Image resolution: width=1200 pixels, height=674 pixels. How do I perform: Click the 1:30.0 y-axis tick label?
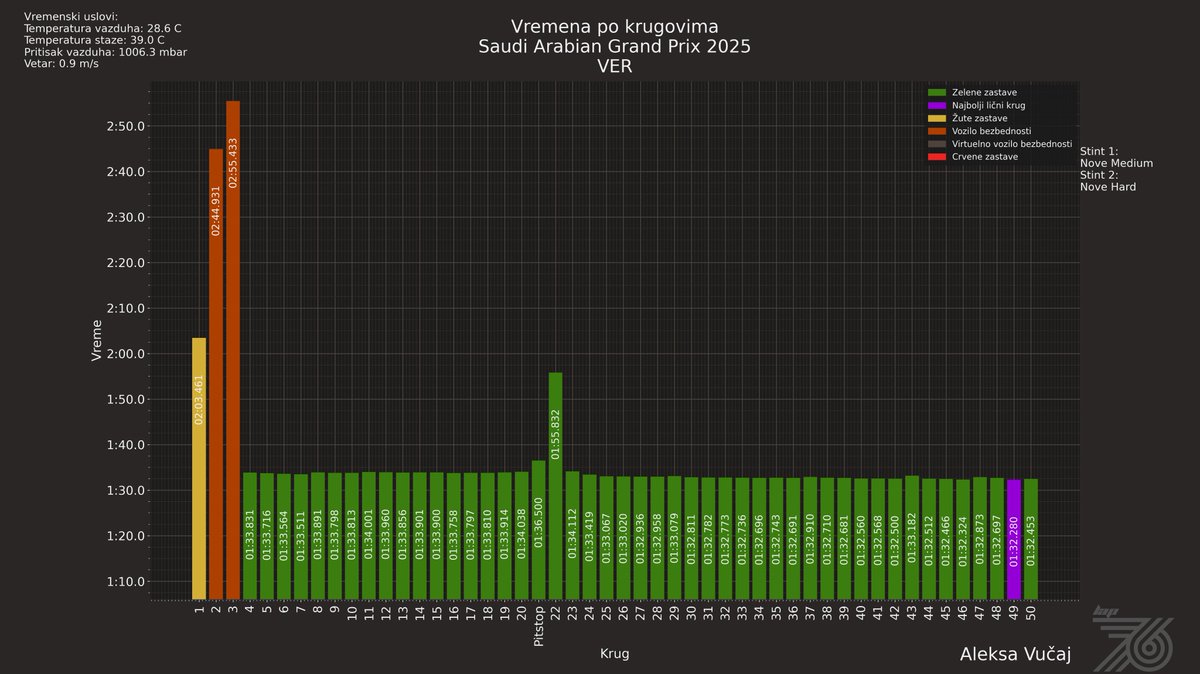pyautogui.click(x=125, y=491)
